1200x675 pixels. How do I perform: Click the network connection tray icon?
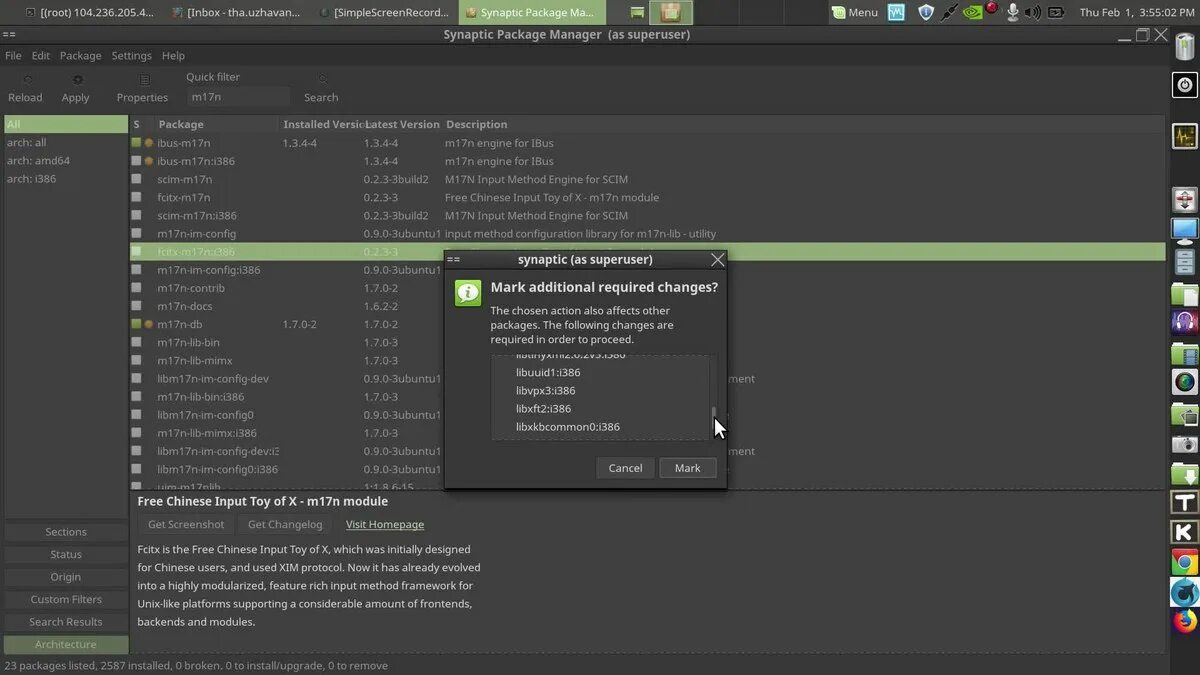pos(948,12)
